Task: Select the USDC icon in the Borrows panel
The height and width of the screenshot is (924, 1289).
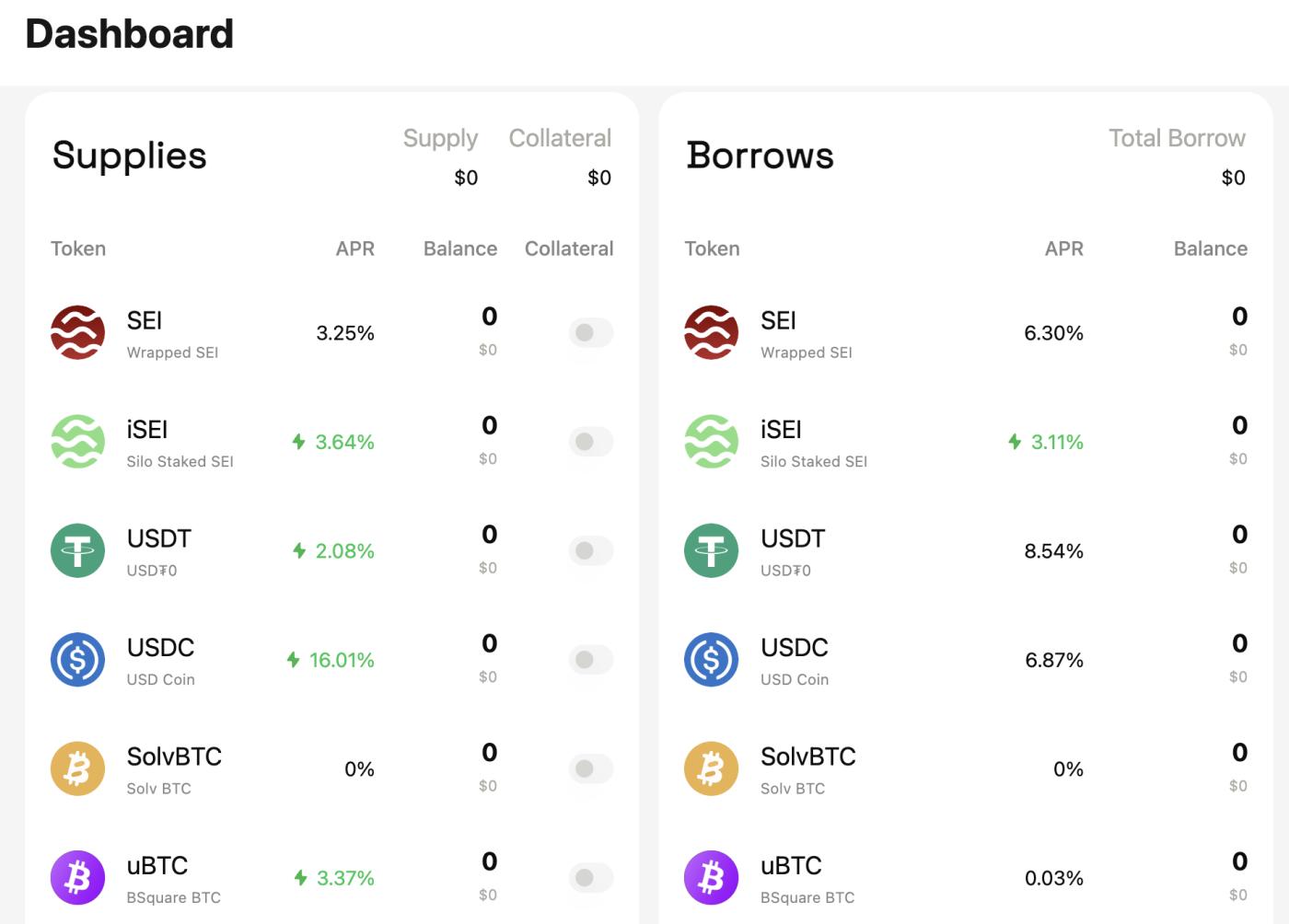Action: 711,660
